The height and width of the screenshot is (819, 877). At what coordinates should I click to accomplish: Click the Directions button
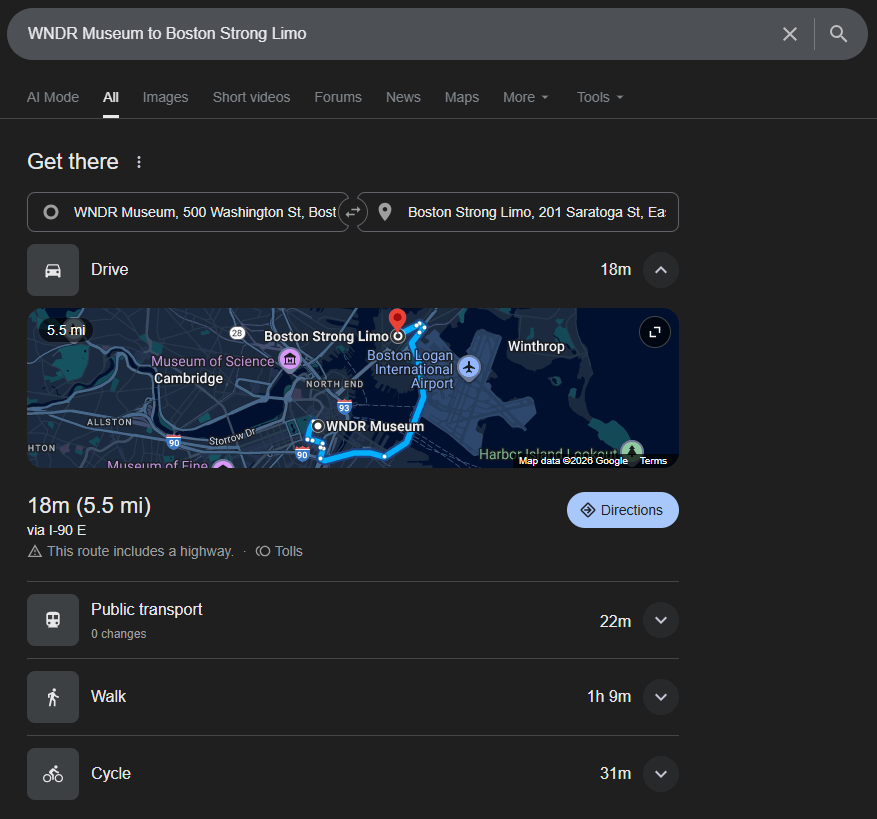pos(622,510)
